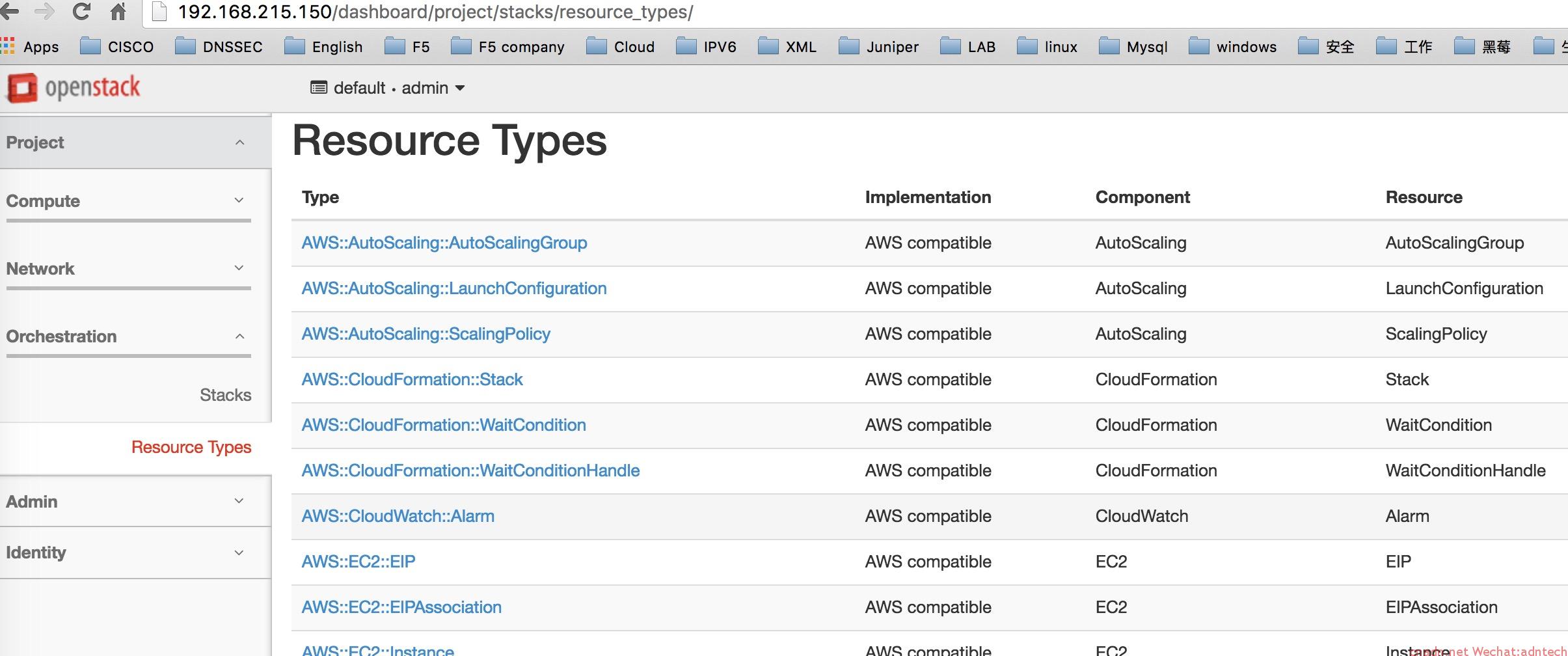
Task: Open the Stacks sidebar item
Action: point(225,395)
